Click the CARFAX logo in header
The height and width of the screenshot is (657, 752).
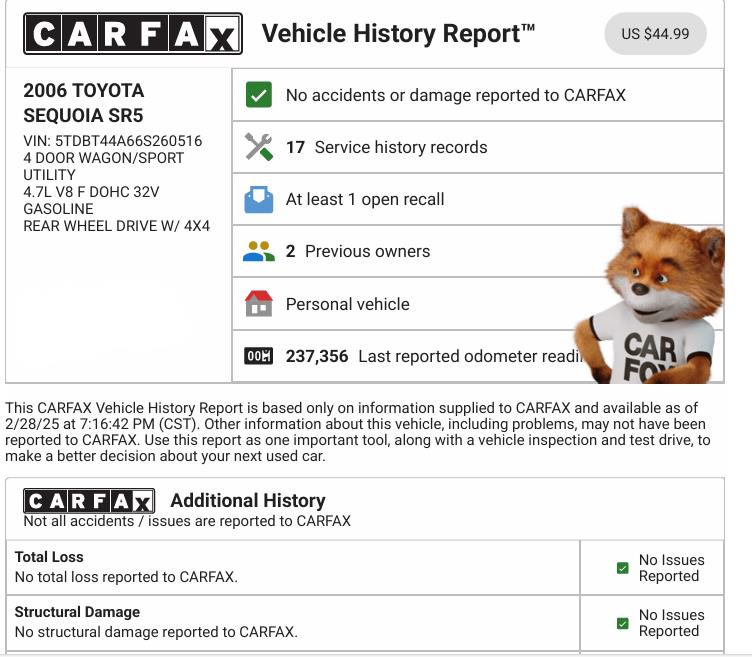tap(132, 34)
